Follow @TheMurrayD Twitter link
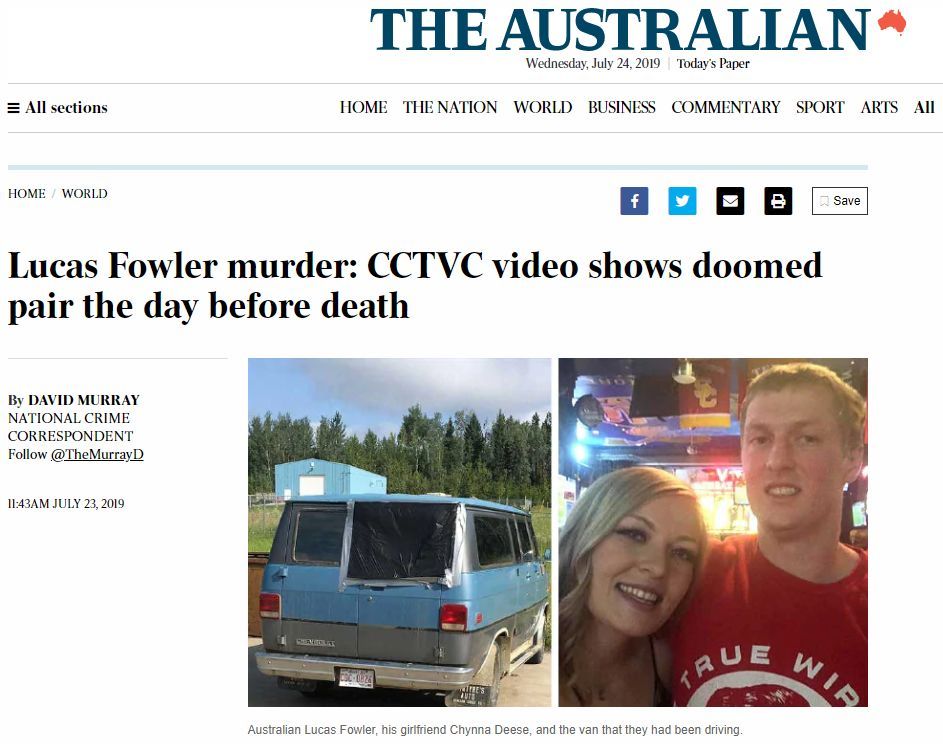The height and width of the screenshot is (744, 943). 97,454
